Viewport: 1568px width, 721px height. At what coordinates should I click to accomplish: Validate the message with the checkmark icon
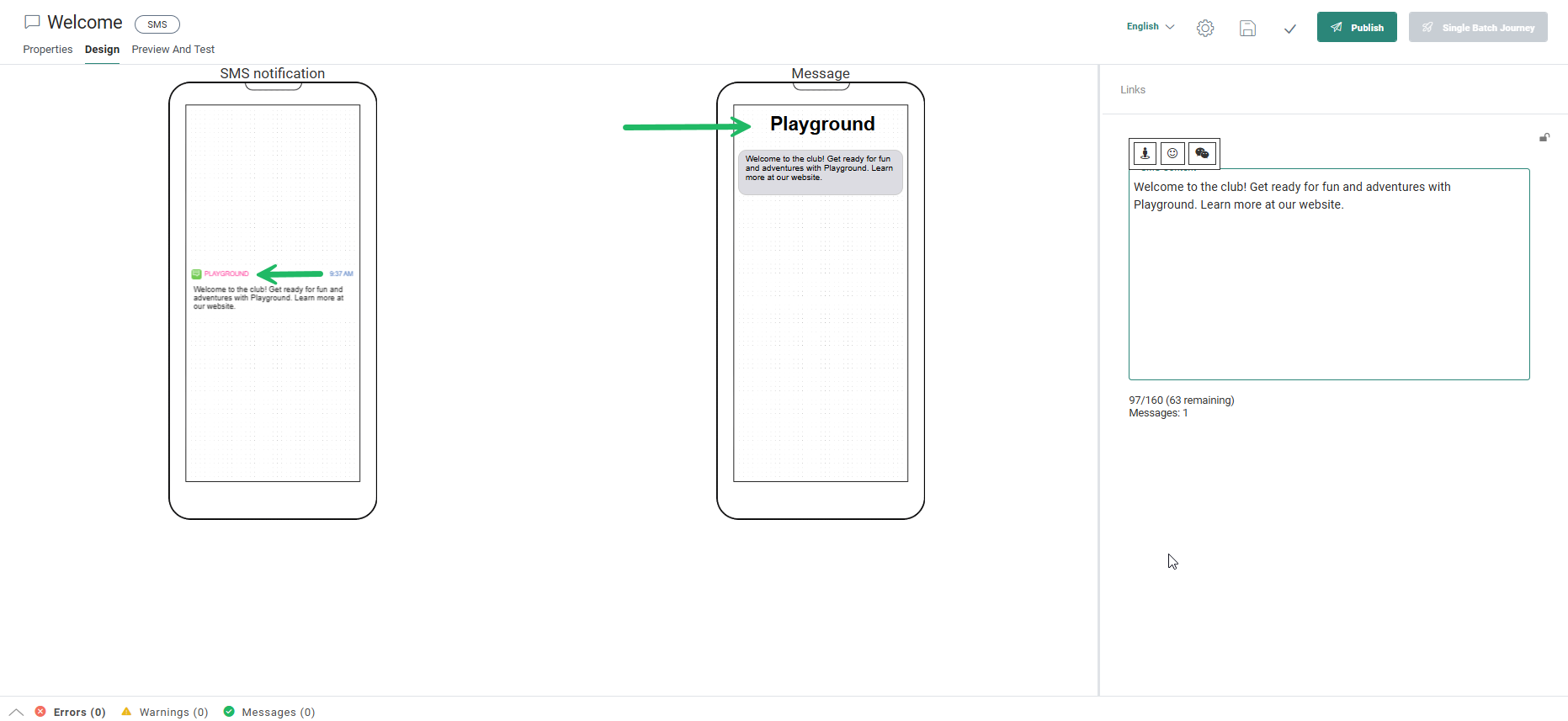click(x=1289, y=29)
